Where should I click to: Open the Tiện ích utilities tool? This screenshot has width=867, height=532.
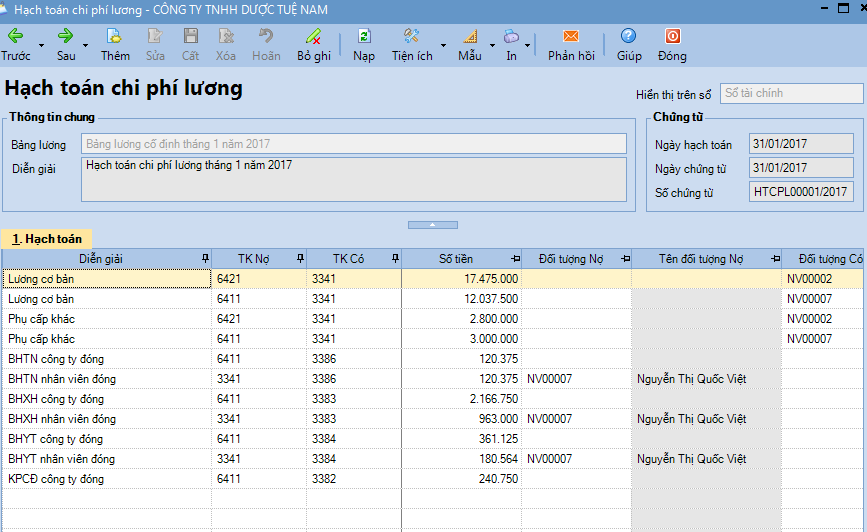[412, 45]
